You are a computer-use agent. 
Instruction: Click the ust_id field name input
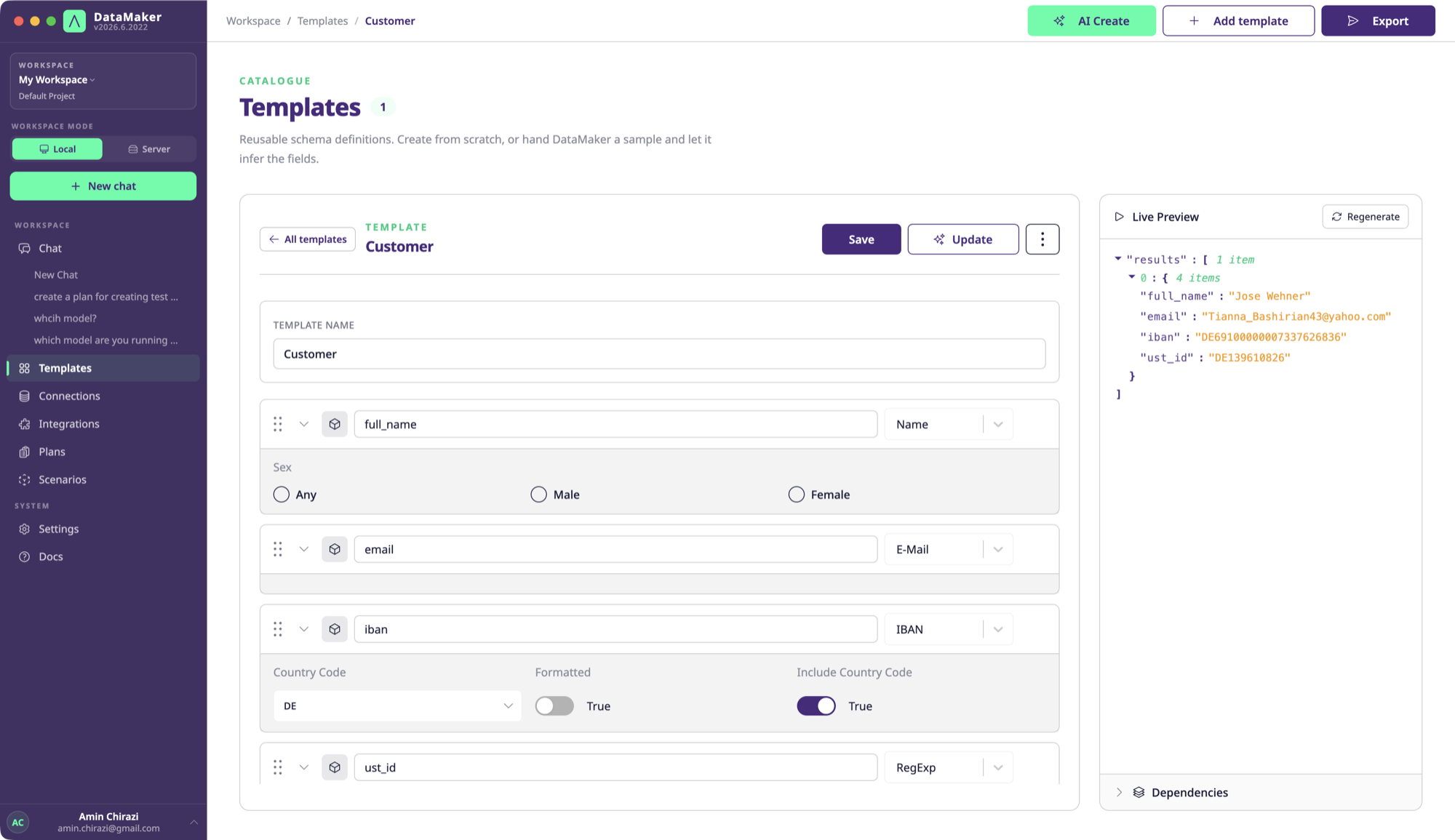pos(615,767)
